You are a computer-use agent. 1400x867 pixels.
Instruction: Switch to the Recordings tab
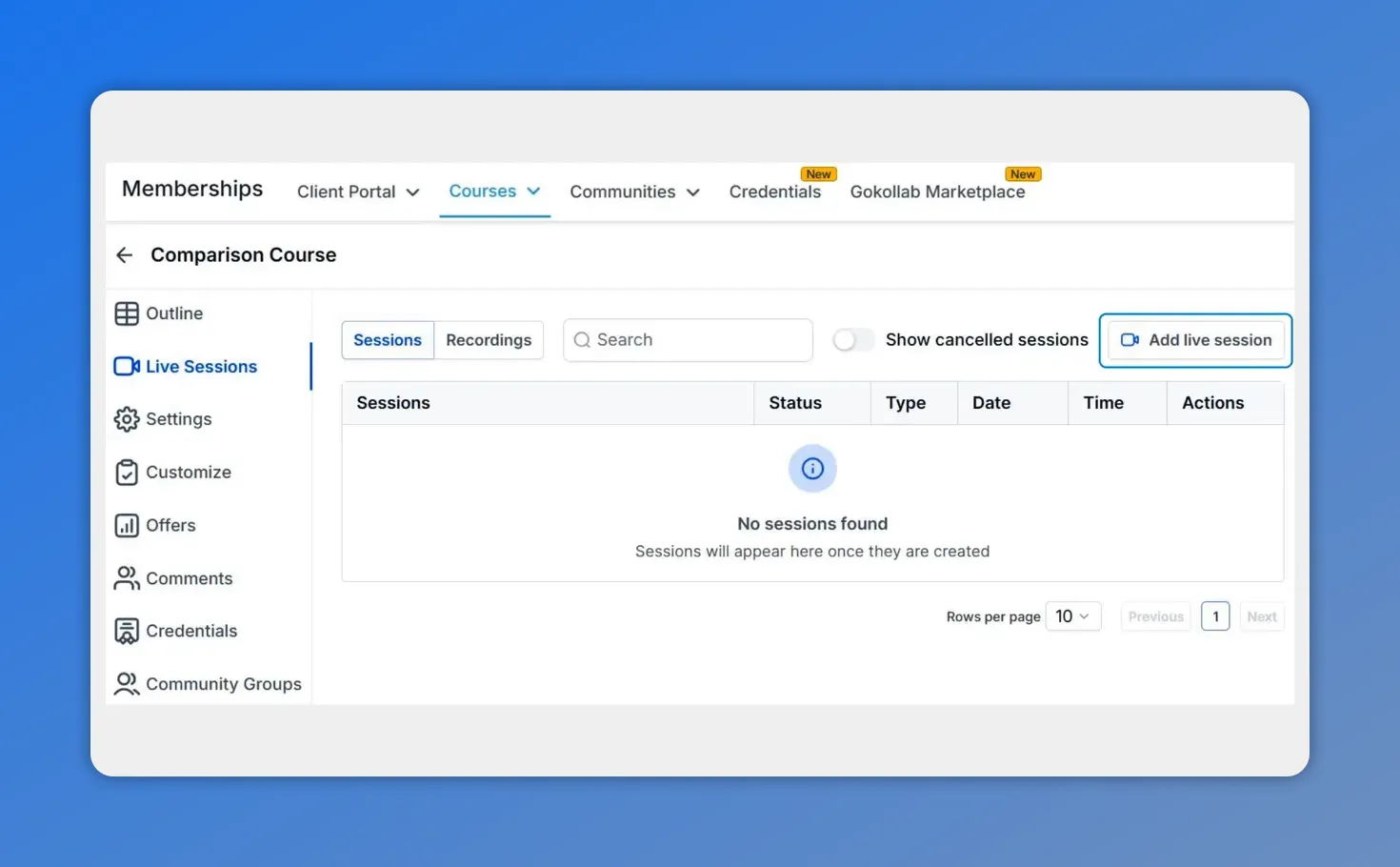489,339
